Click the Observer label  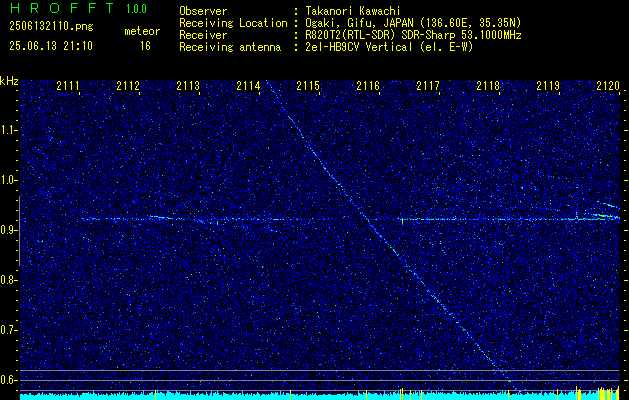tap(203, 11)
